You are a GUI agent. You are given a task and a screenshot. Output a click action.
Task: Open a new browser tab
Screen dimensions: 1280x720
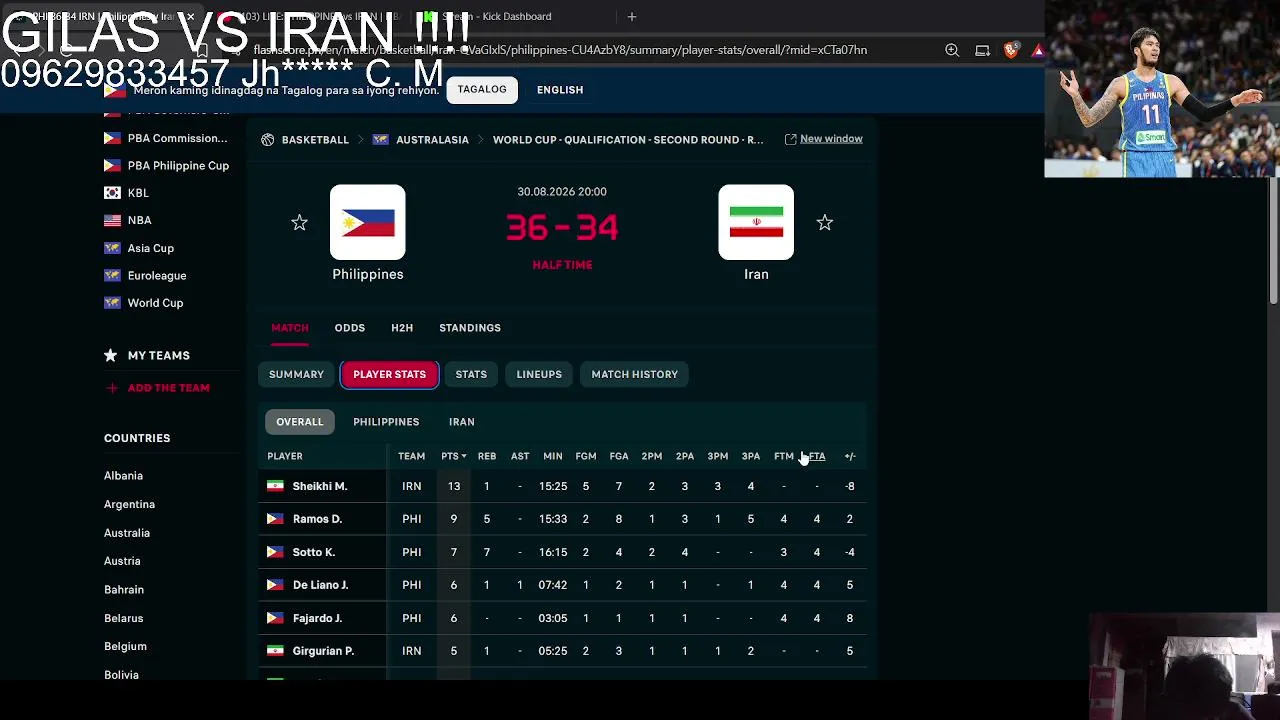click(x=632, y=16)
